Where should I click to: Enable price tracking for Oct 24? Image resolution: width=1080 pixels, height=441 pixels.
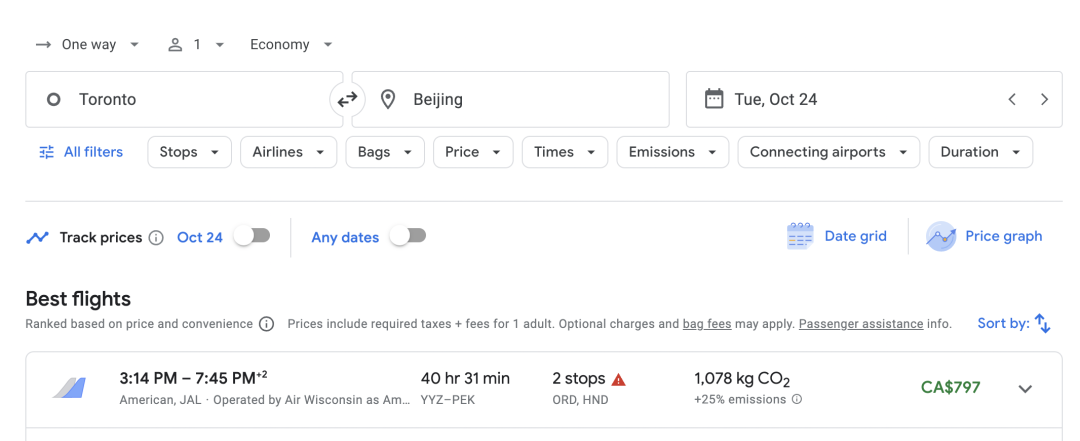pos(251,236)
